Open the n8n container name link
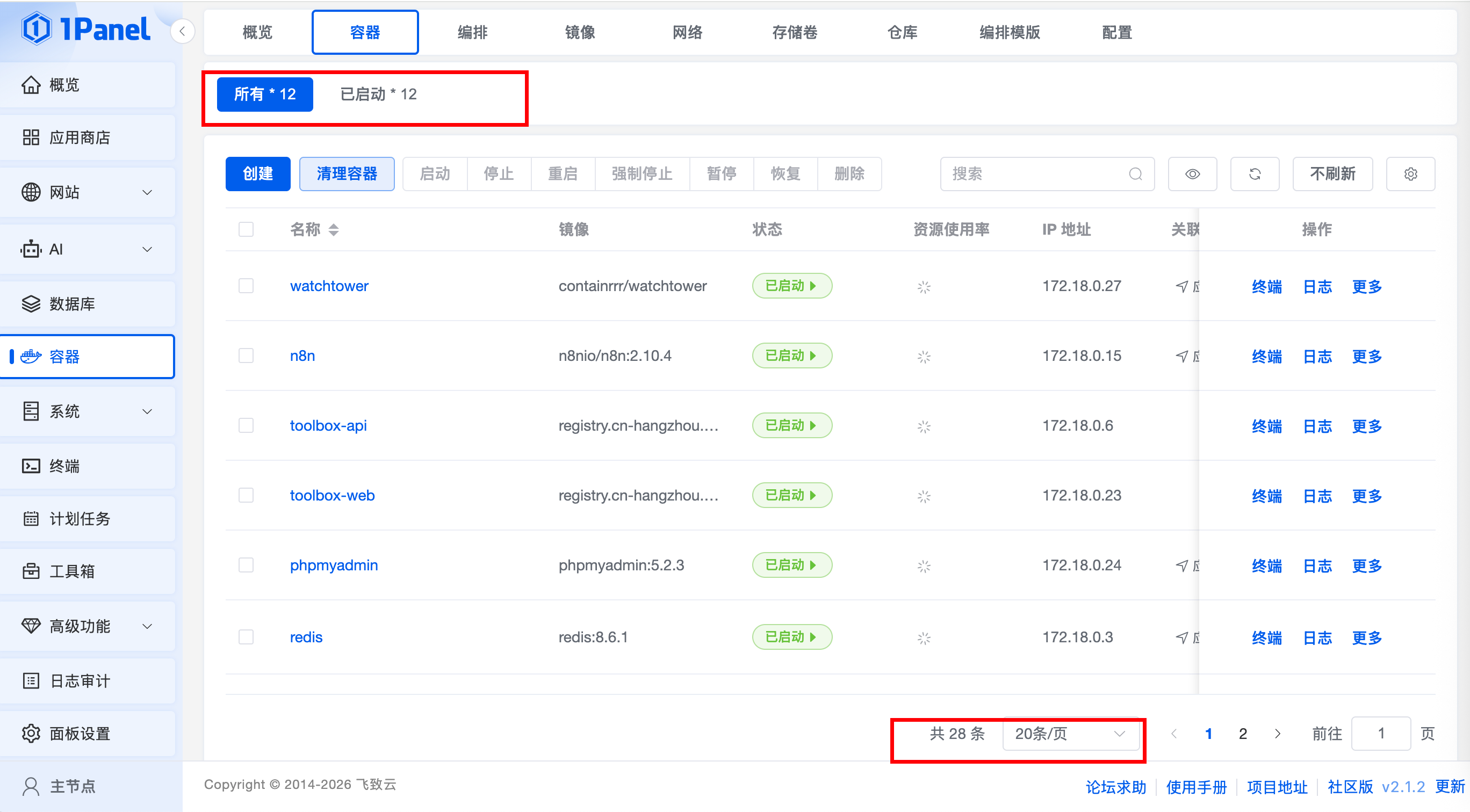This screenshot has width=1470, height=812. 302,356
